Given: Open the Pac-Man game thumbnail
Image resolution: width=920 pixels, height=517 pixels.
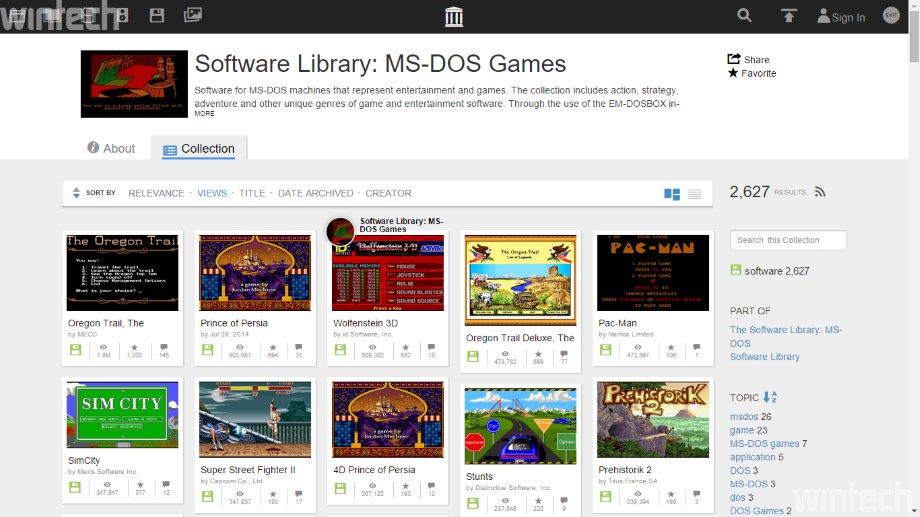Looking at the screenshot, I should coord(653,273).
